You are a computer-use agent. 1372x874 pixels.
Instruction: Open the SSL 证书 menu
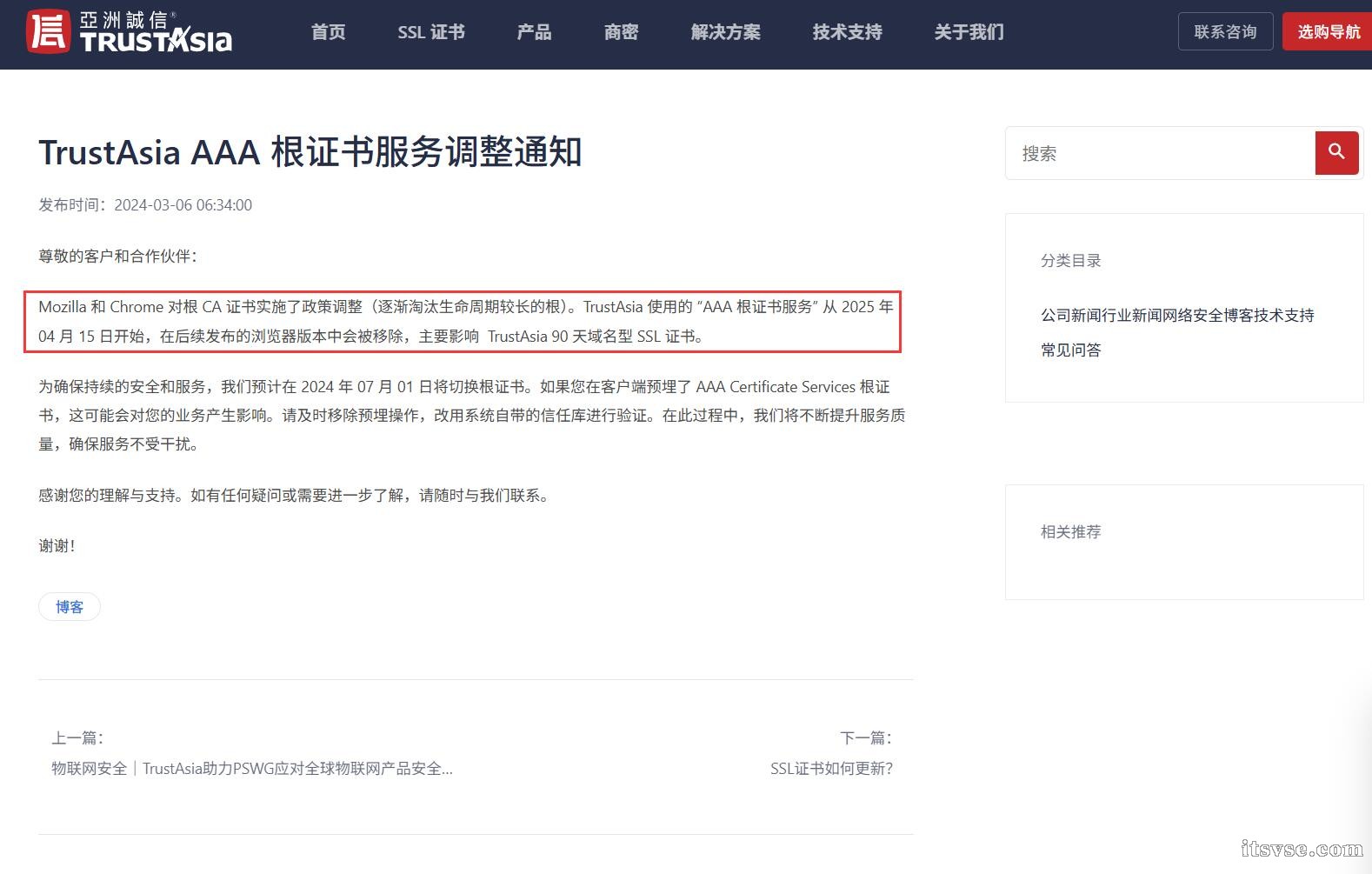(x=431, y=32)
